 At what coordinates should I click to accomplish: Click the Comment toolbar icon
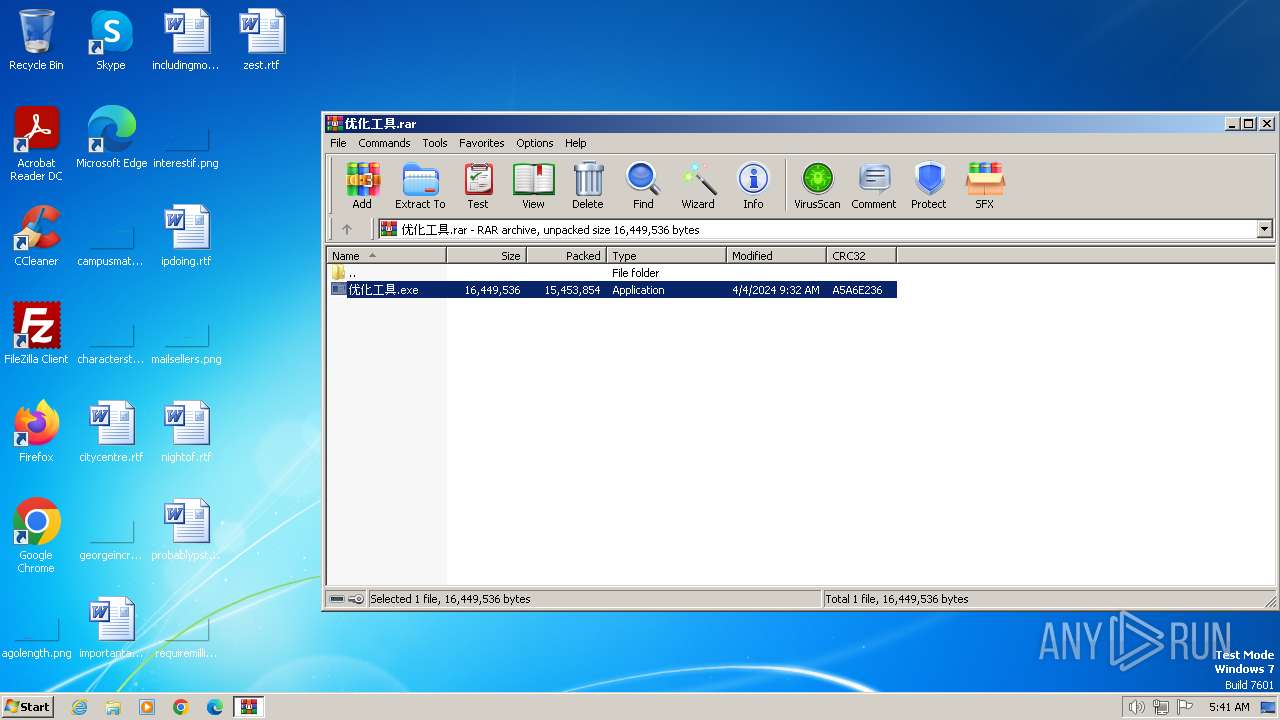(874, 186)
